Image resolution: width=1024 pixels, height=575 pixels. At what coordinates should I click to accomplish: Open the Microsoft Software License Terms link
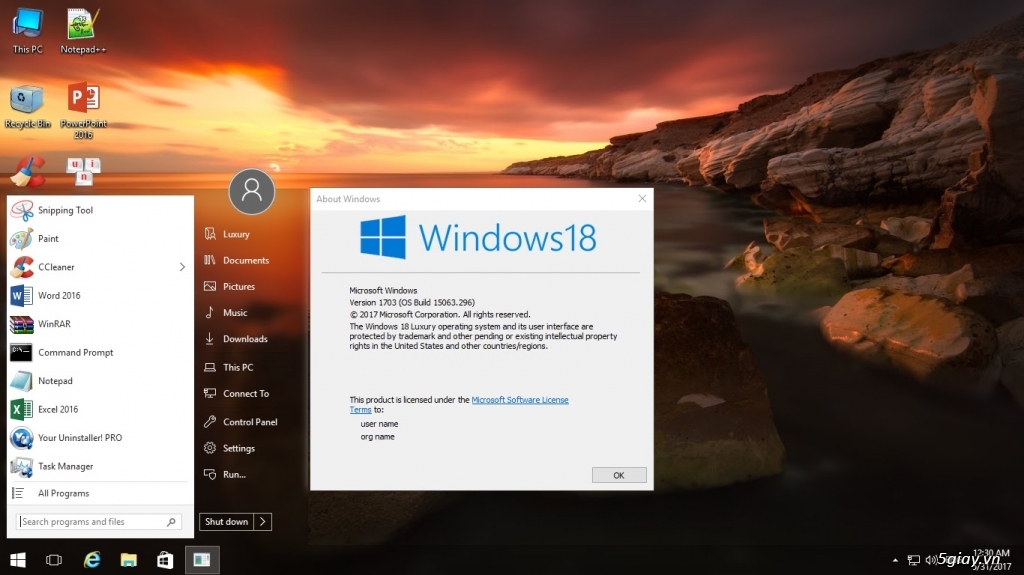point(519,400)
